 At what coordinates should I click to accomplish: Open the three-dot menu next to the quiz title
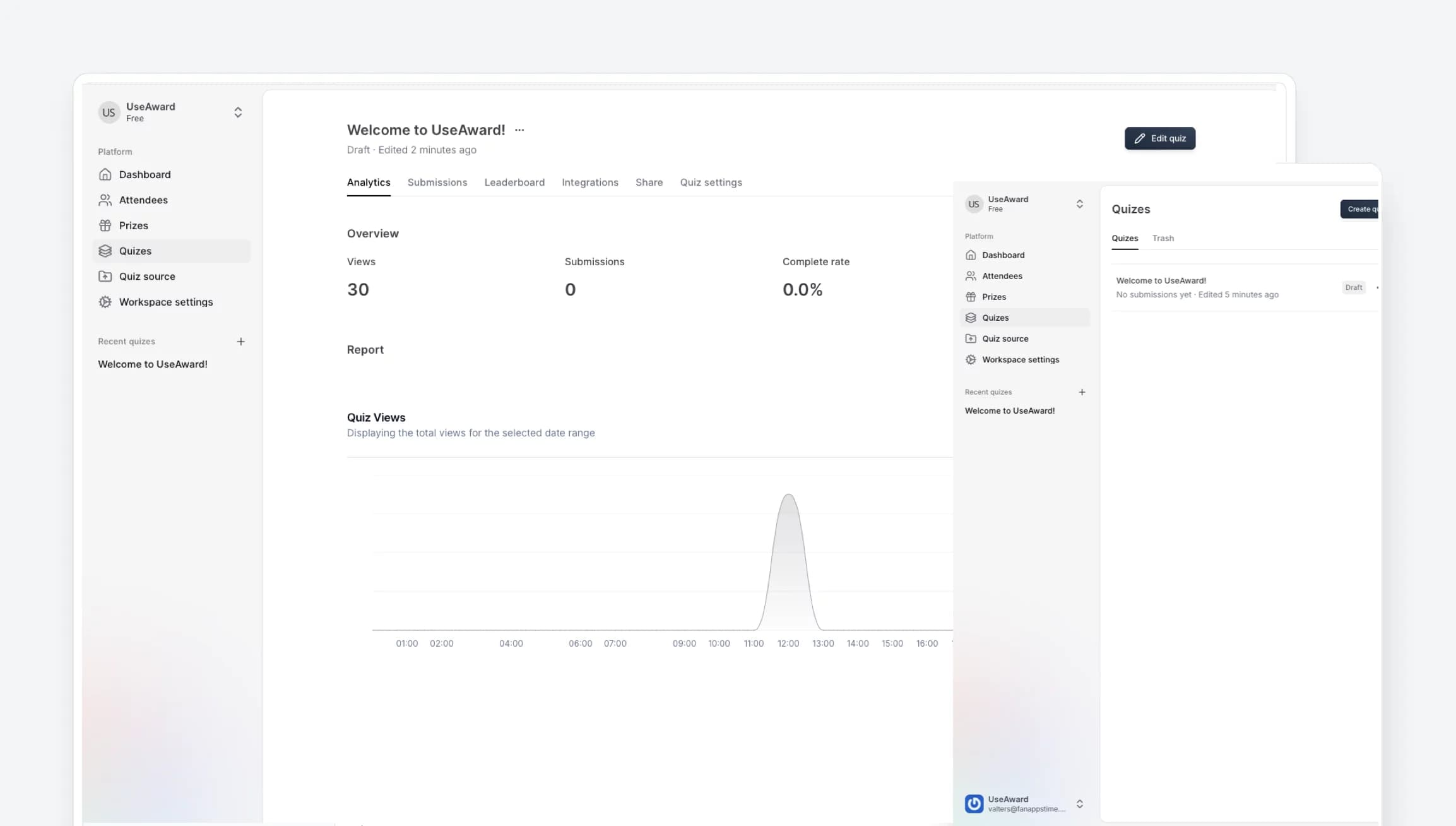pos(519,129)
